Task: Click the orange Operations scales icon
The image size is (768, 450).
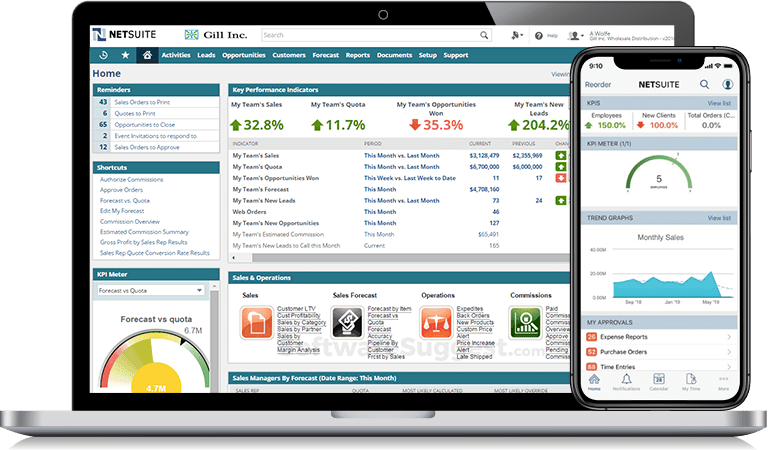Action: click(x=435, y=321)
